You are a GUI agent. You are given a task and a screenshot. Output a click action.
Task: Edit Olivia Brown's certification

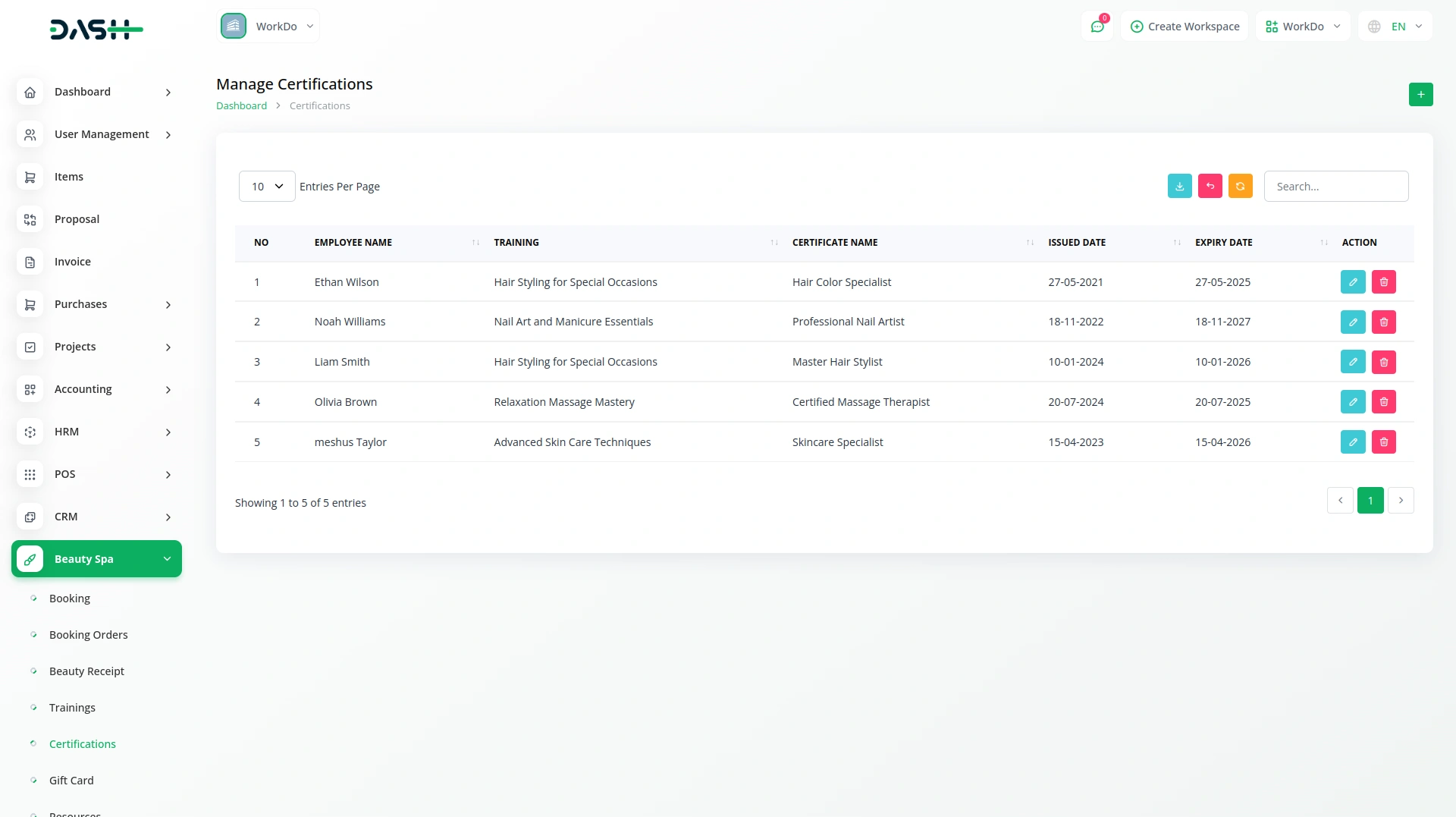1352,402
